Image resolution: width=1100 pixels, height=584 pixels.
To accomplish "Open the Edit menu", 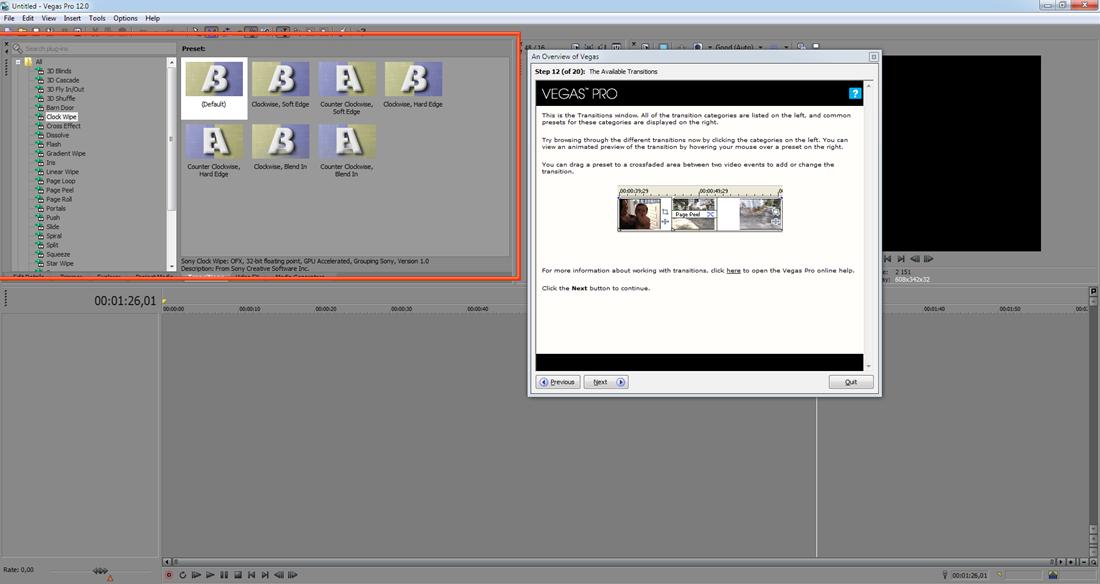I will (28, 18).
